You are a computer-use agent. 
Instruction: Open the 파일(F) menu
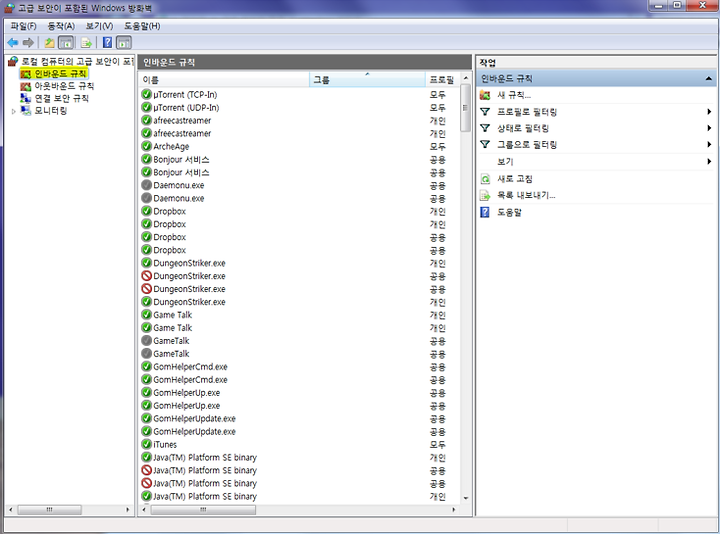coord(23,26)
